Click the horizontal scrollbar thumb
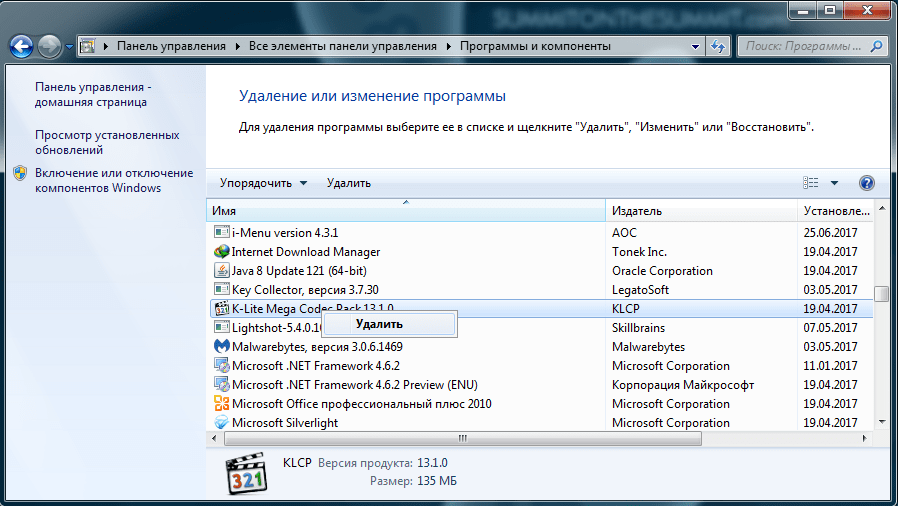This screenshot has width=898, height=506. click(463, 438)
